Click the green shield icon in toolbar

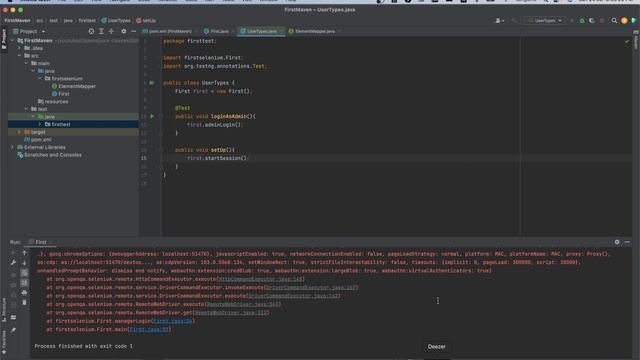[633, 20]
